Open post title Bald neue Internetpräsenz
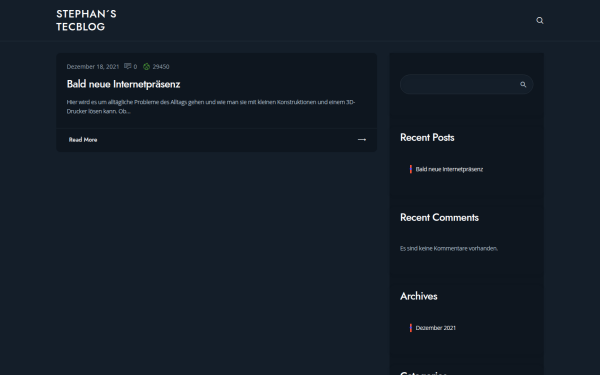The height and width of the screenshot is (375, 600). (x=123, y=84)
